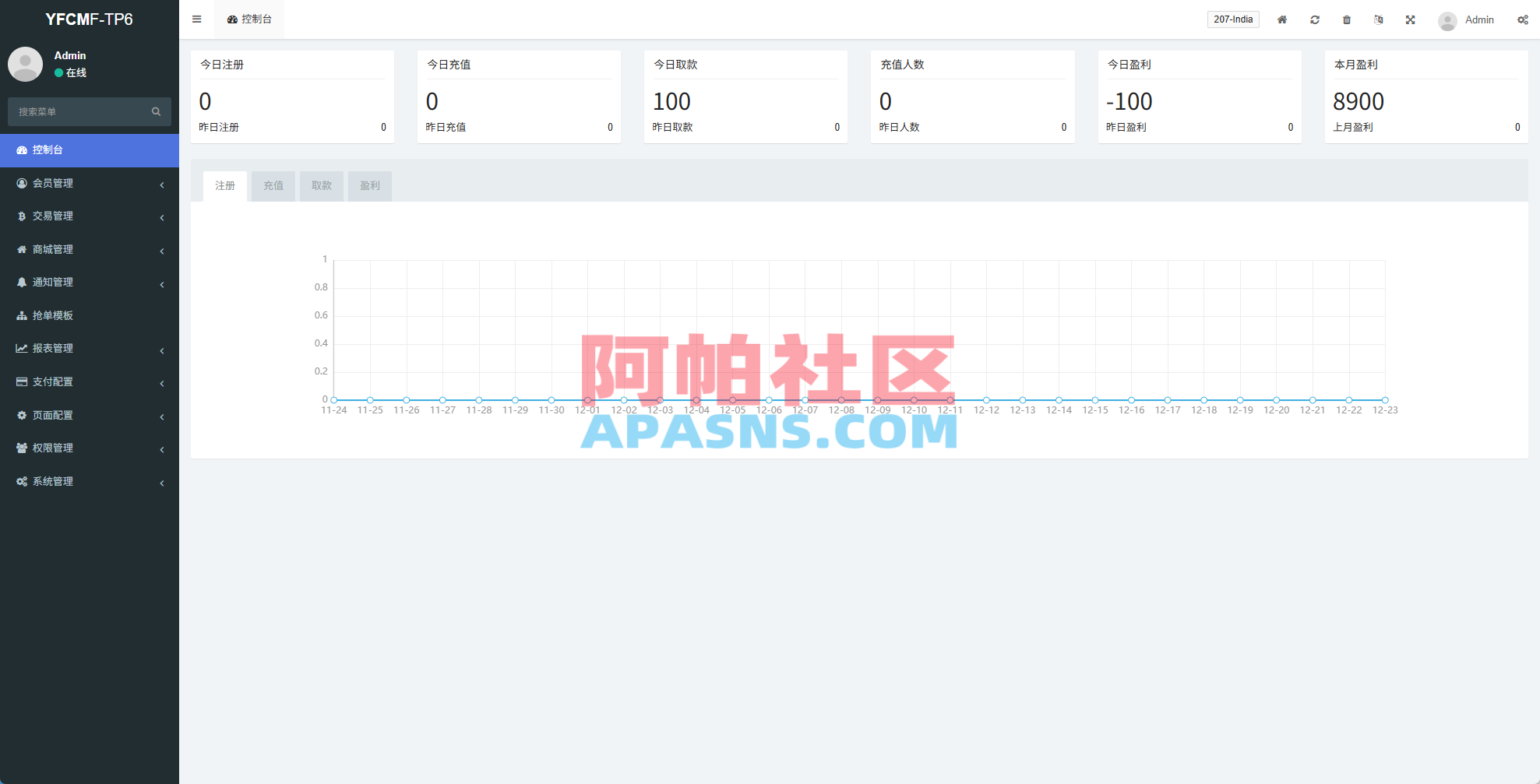Click the sitemap icon beside 抢单模板
Viewport: 1540px width, 784px height.
pyautogui.click(x=22, y=315)
